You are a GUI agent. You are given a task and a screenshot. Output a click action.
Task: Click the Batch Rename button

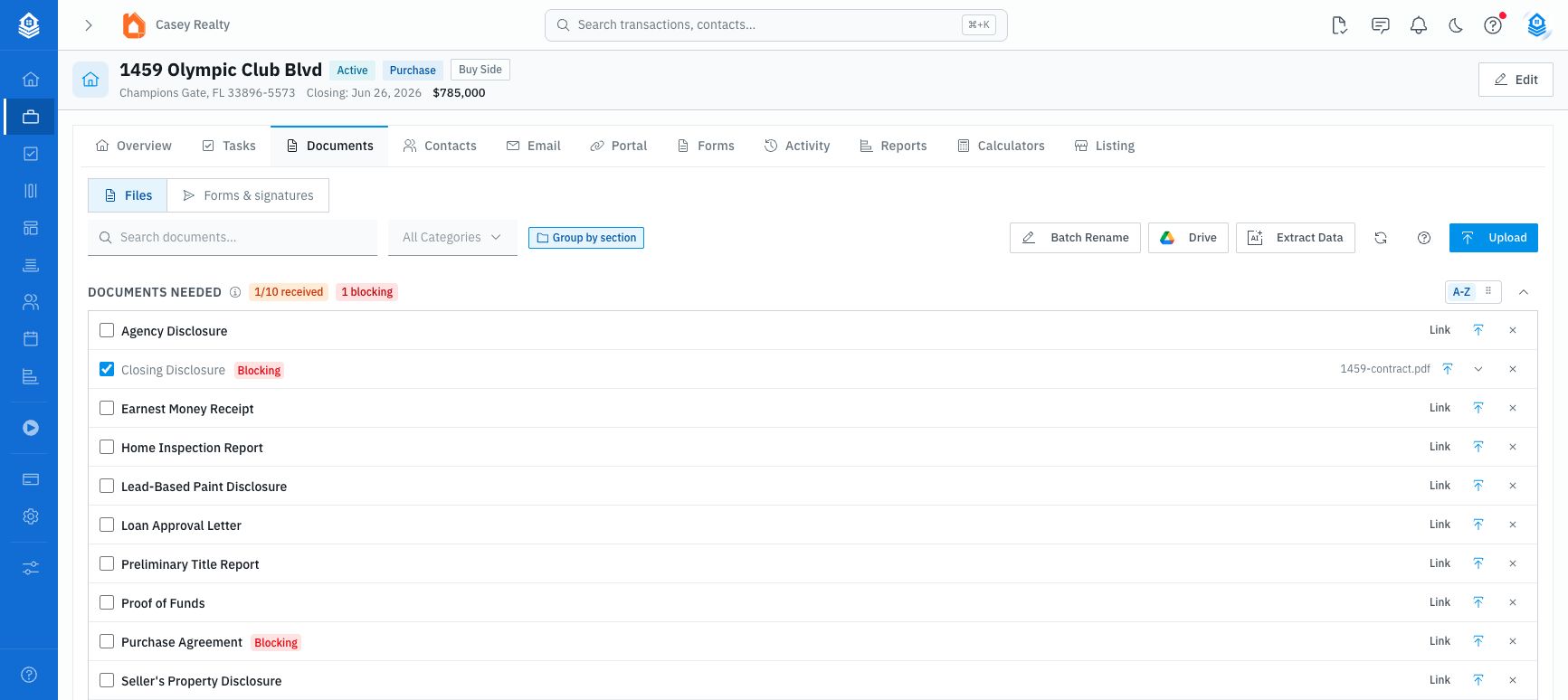(x=1075, y=238)
